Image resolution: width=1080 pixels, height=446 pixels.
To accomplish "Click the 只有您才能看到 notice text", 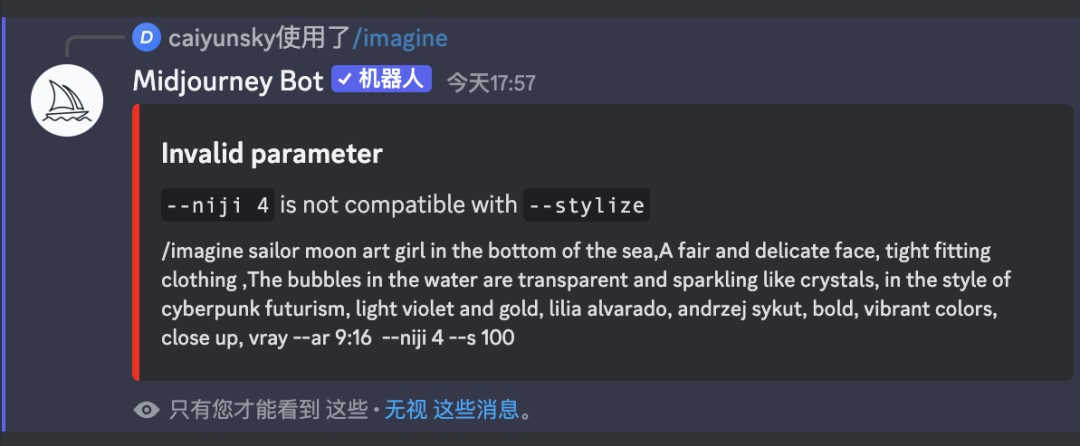I will coord(244,409).
